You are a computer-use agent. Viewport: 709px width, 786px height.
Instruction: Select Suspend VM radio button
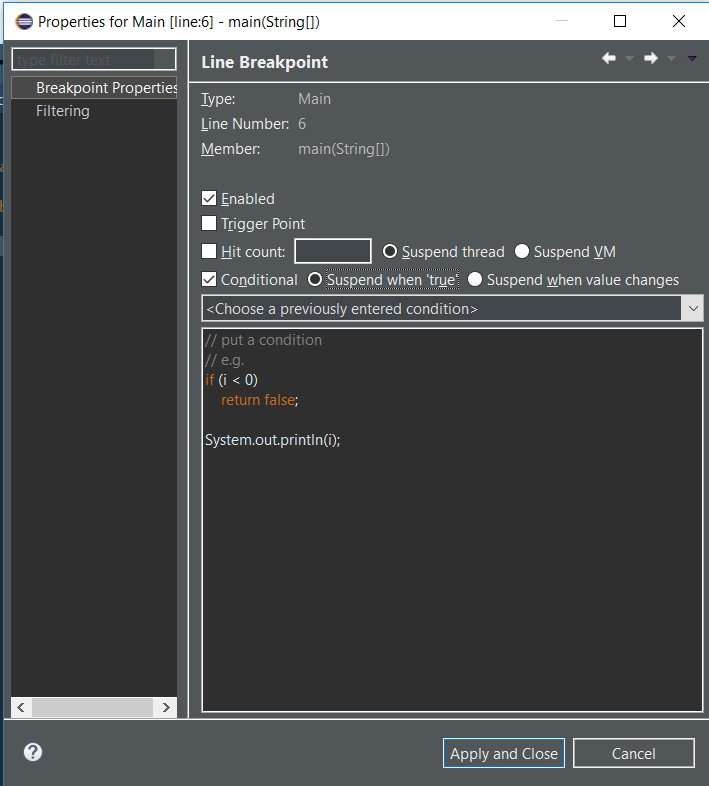coord(522,251)
